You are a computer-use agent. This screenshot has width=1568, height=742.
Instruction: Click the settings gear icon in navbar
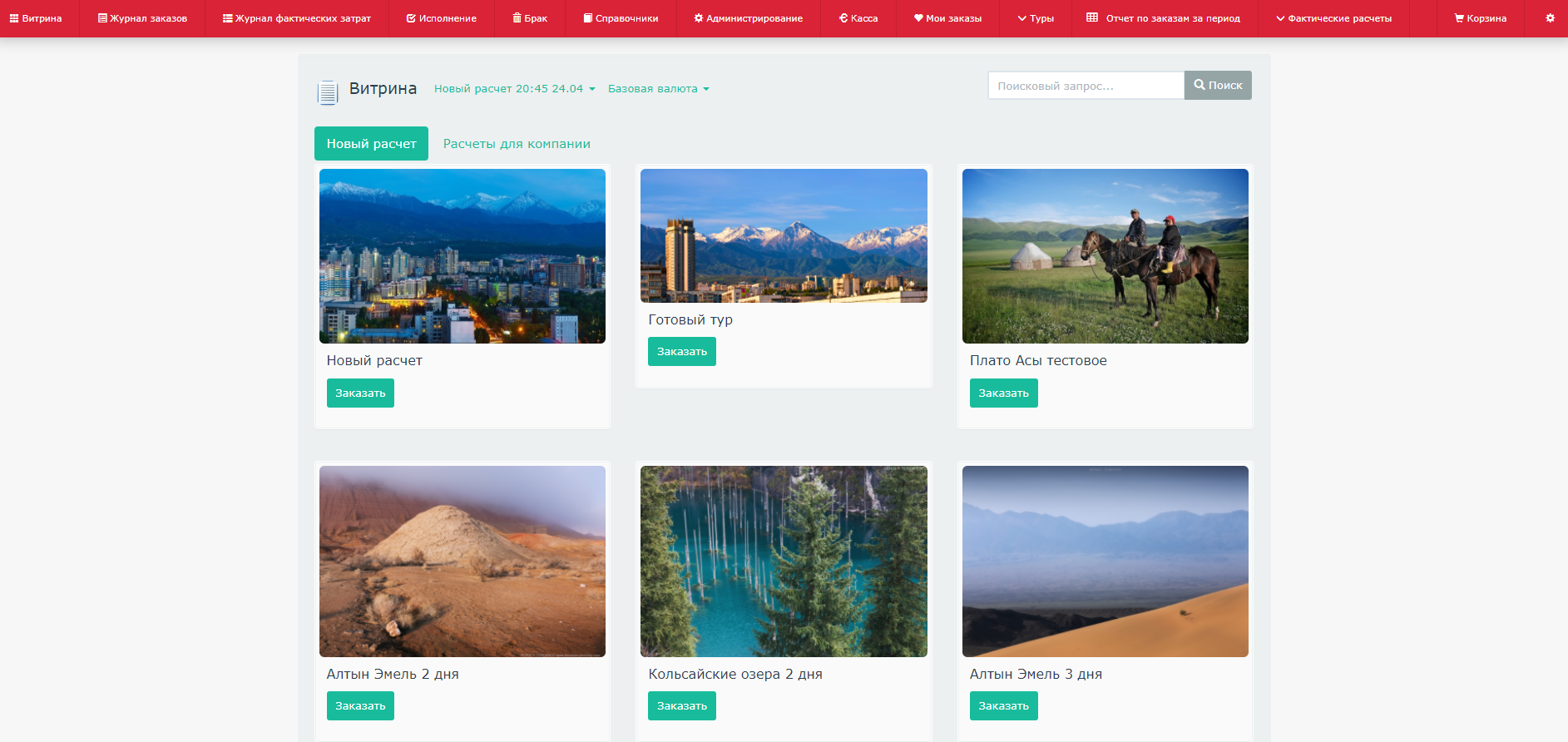point(1550,17)
